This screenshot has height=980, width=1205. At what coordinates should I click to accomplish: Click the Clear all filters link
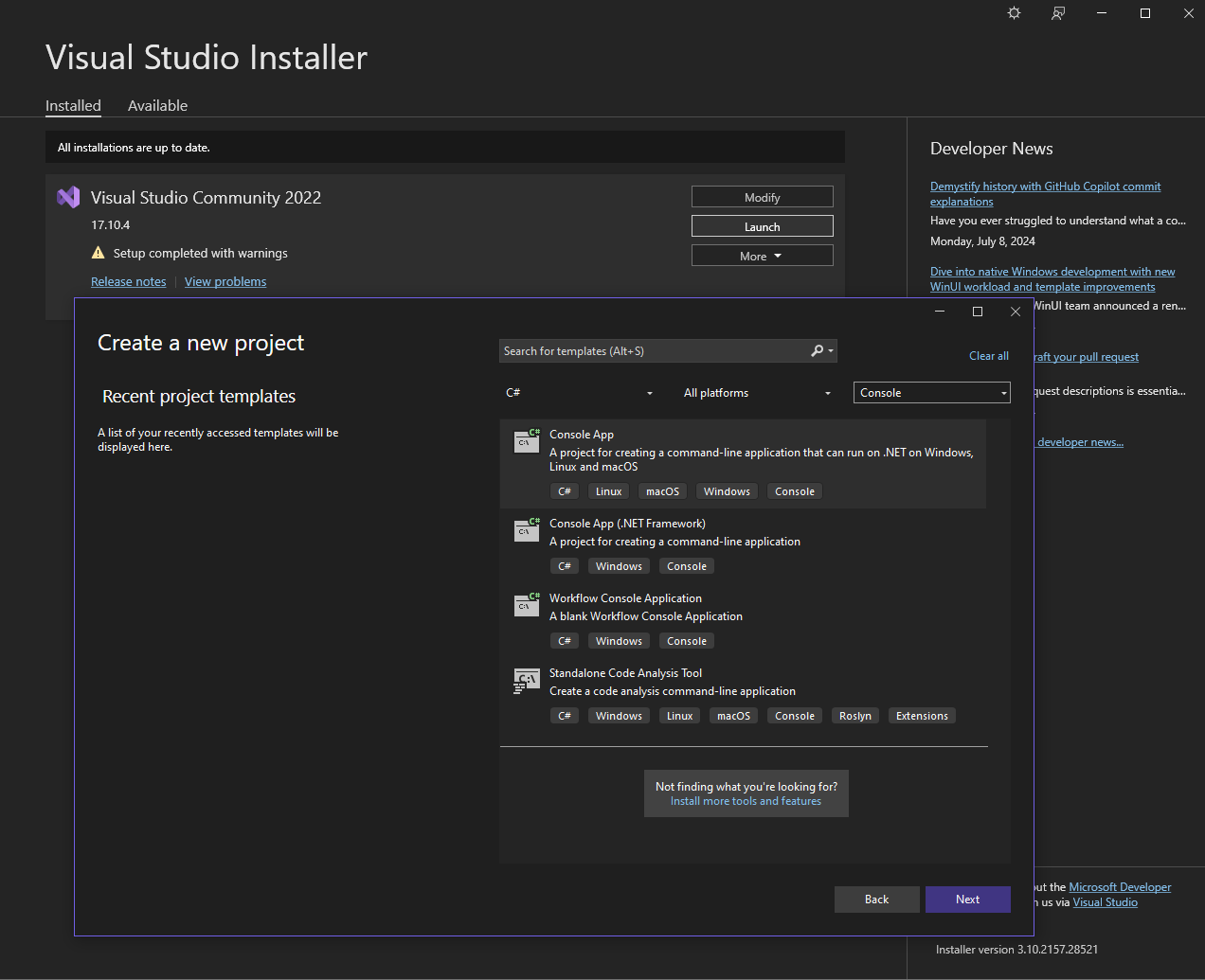coord(989,356)
